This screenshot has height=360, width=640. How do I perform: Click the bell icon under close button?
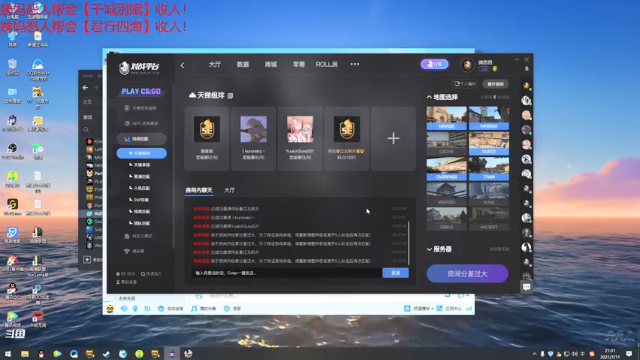(527, 69)
